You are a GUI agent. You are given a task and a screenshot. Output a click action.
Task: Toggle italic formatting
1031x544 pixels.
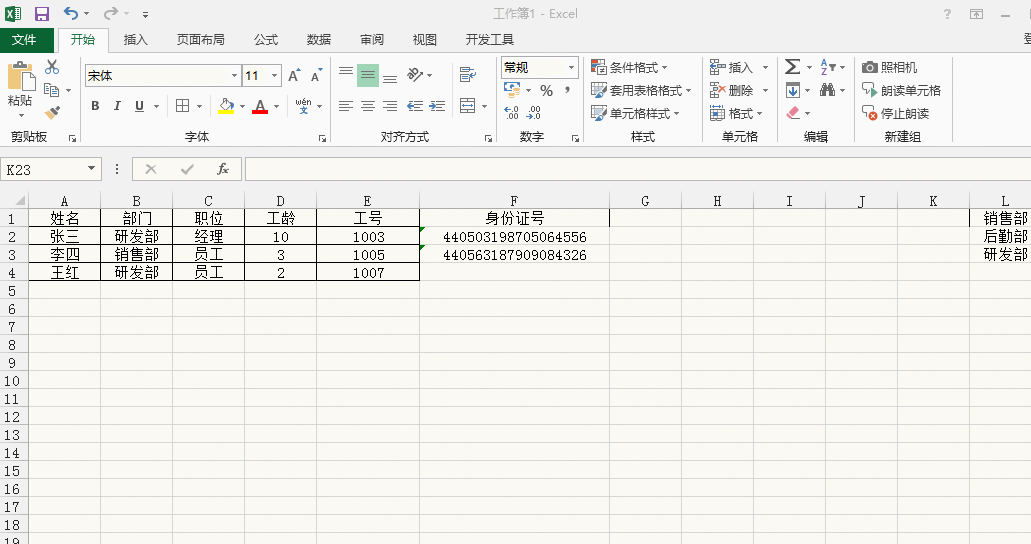117,106
